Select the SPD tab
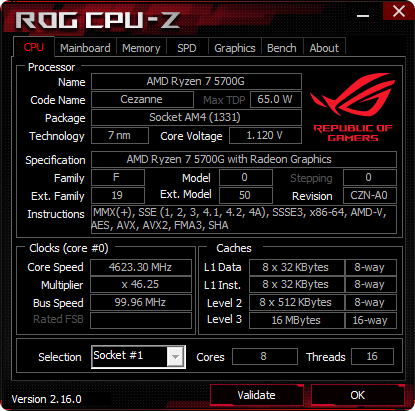The height and width of the screenshot is (411, 415). 187,48
